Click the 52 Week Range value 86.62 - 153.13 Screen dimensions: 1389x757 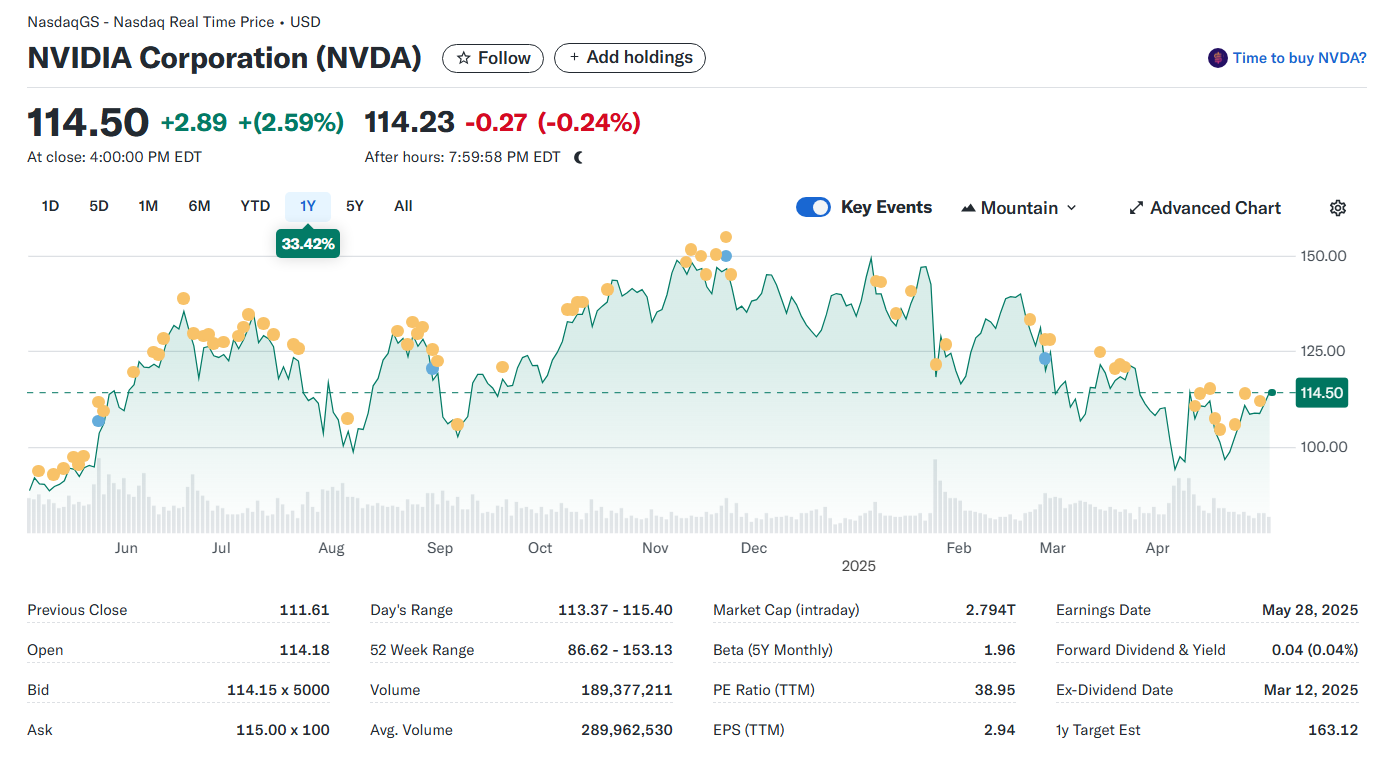(x=620, y=650)
